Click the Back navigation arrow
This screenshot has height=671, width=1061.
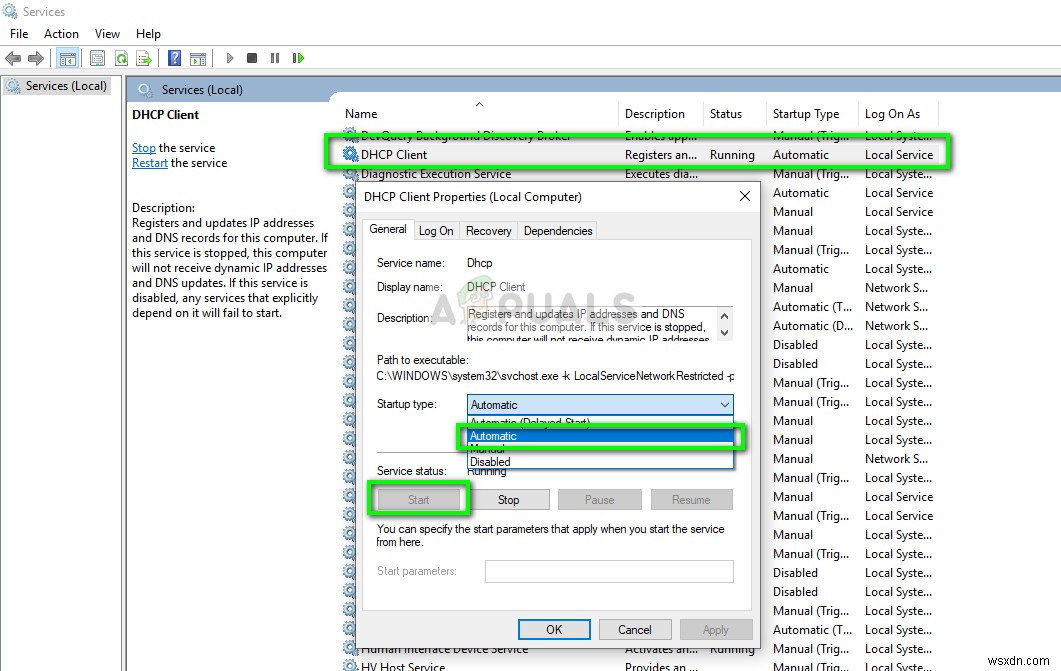[13, 57]
